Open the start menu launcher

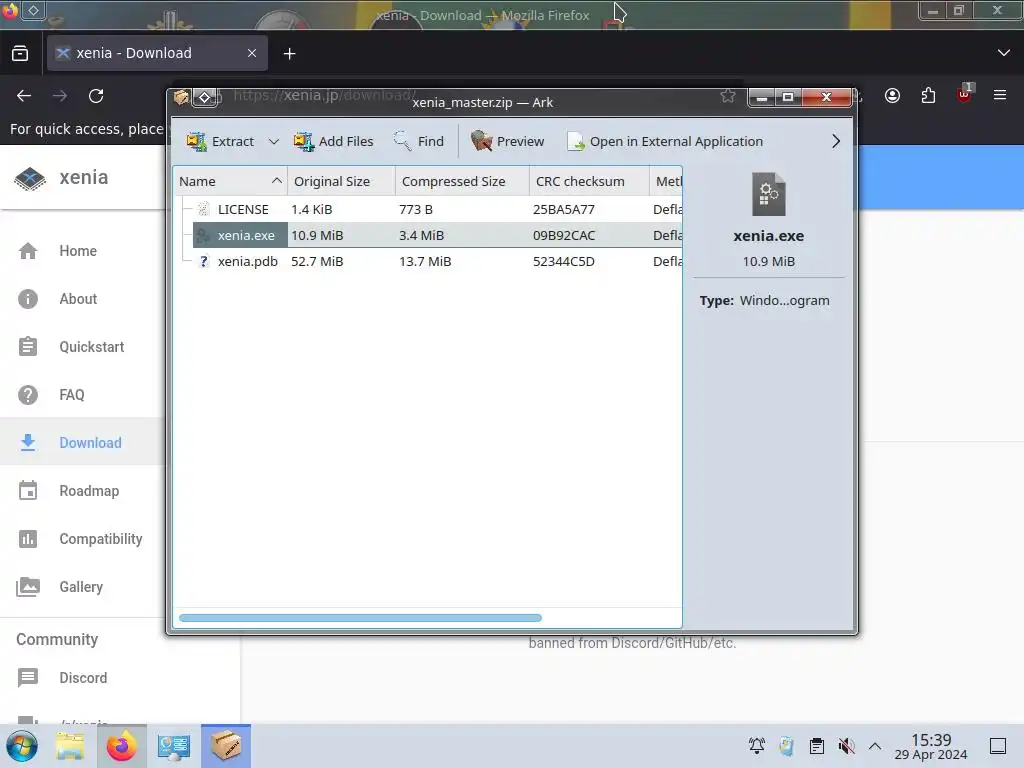22,746
